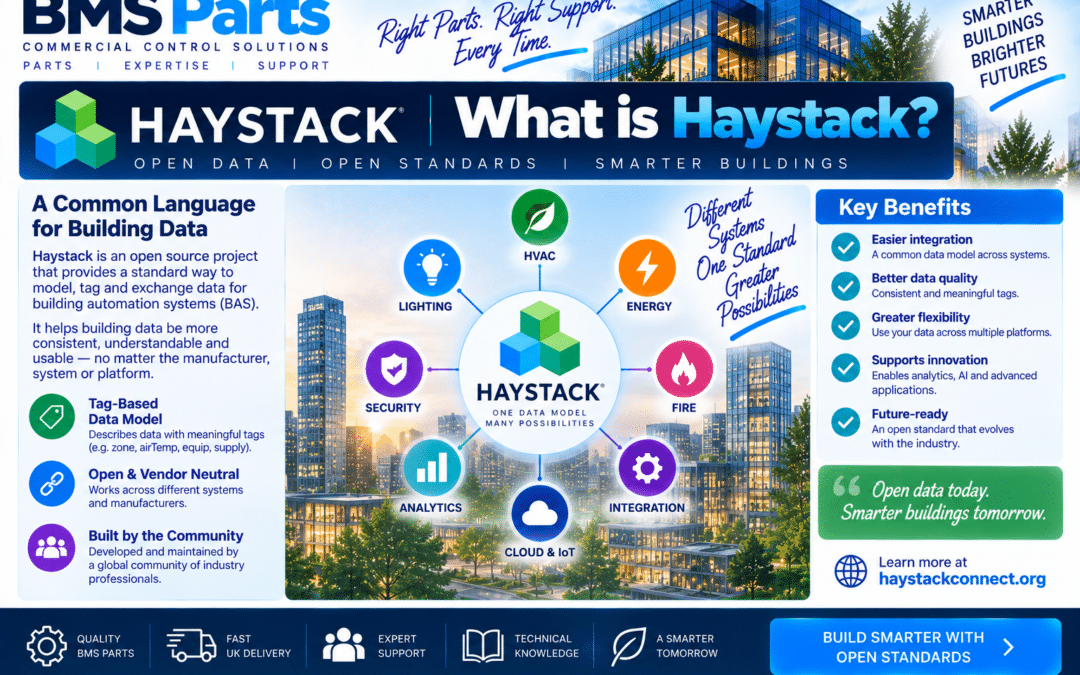Click the globe icon beside Learn more
Viewport: 1080px width, 675px height.
click(x=851, y=571)
